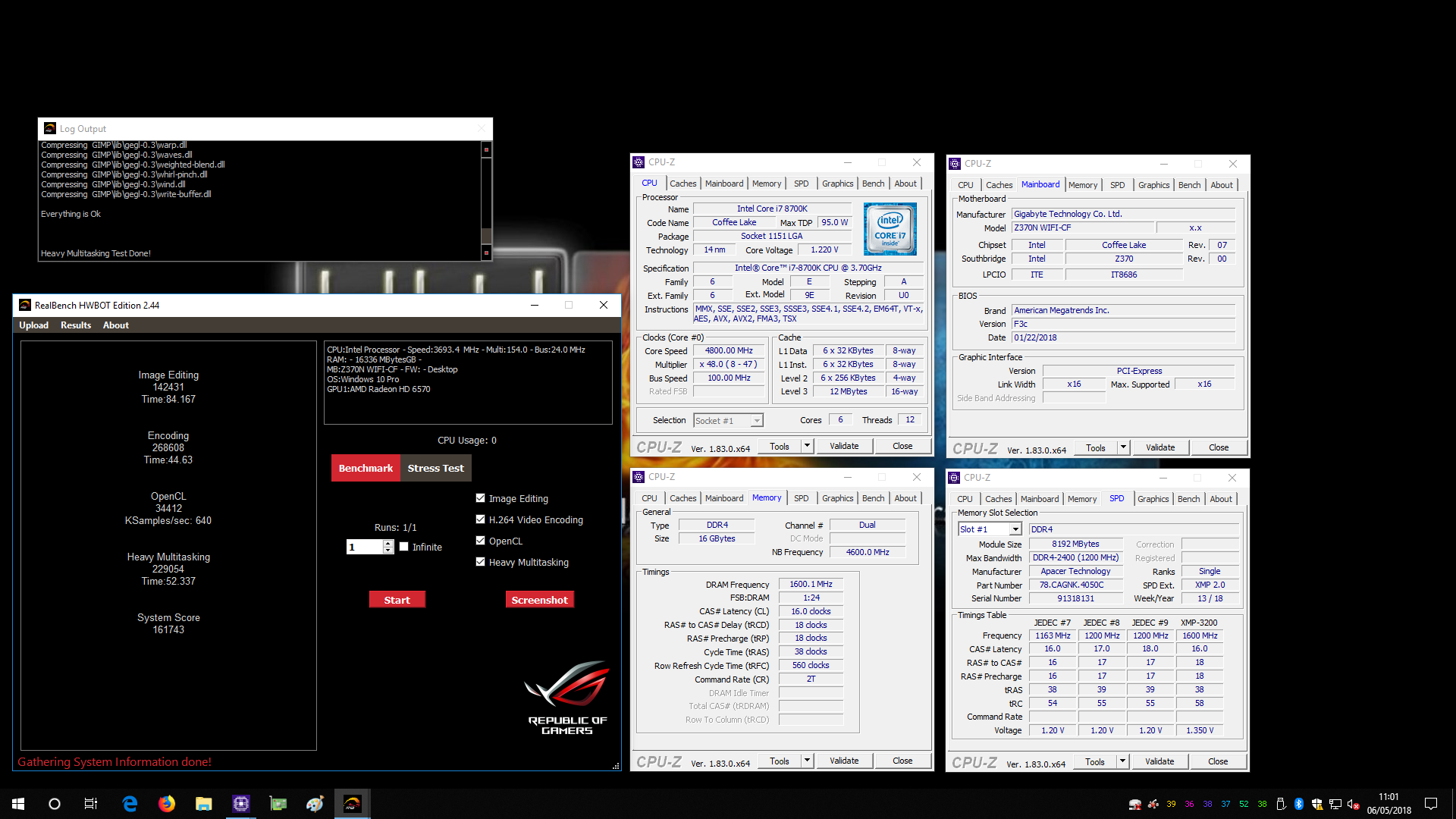Click the Log Output vertical scrollbar
This screenshot has height=819, width=1456.
(486, 200)
